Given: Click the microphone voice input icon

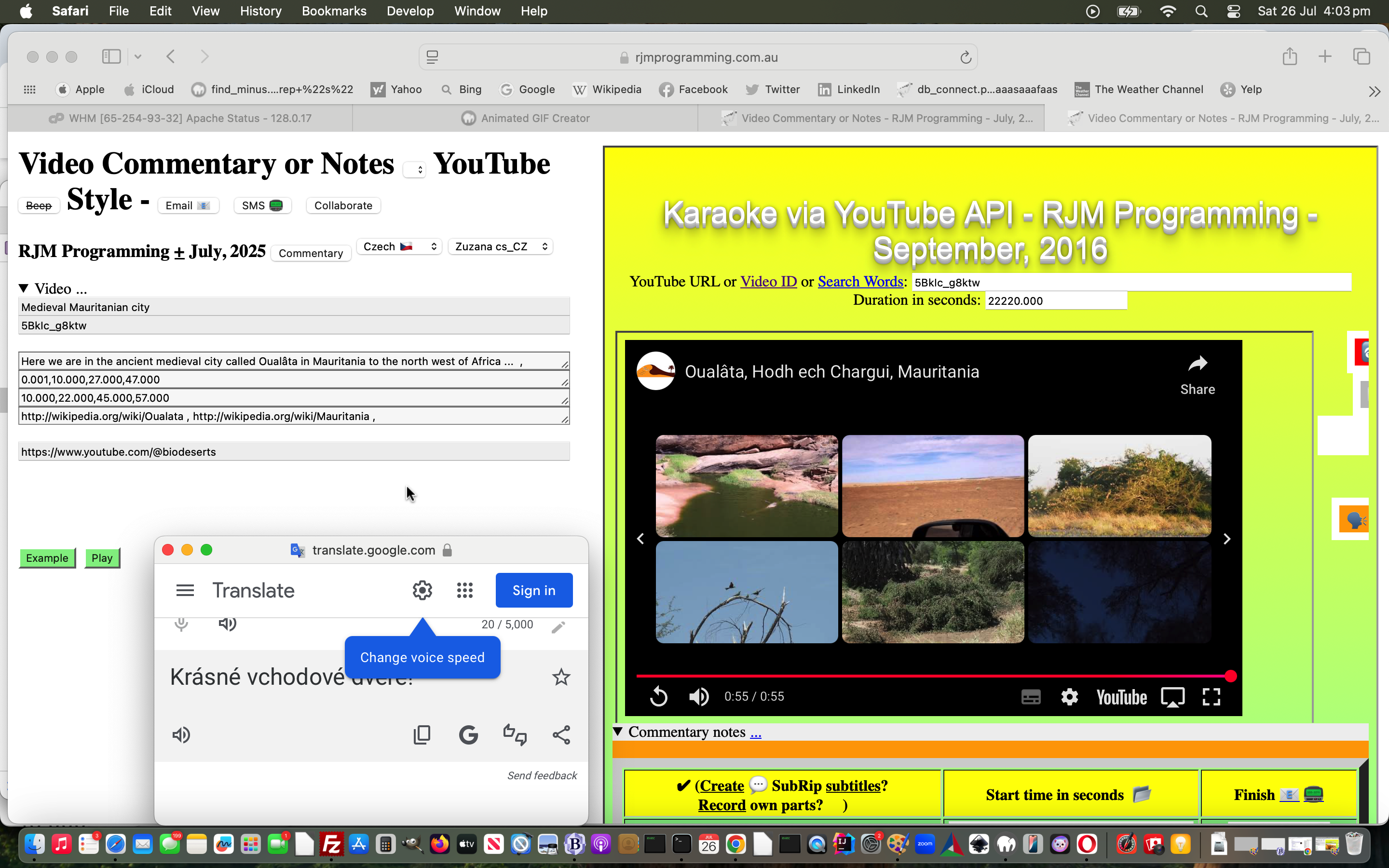Looking at the screenshot, I should [181, 624].
